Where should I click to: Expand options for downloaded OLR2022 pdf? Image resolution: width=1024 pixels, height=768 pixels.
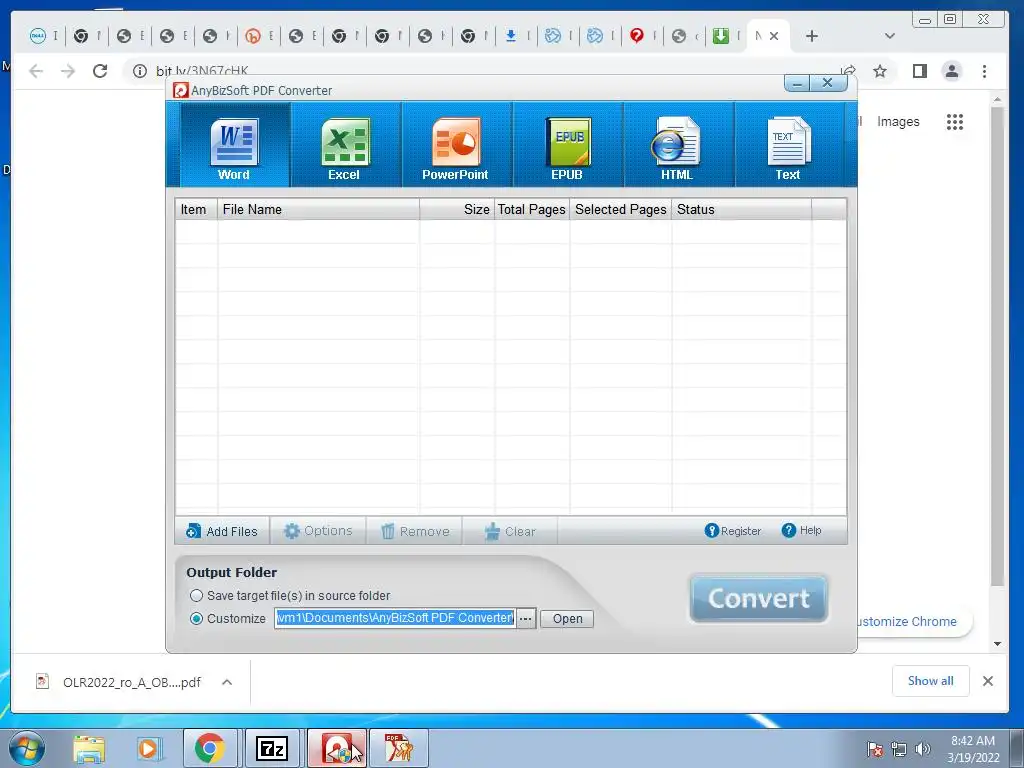(x=227, y=682)
